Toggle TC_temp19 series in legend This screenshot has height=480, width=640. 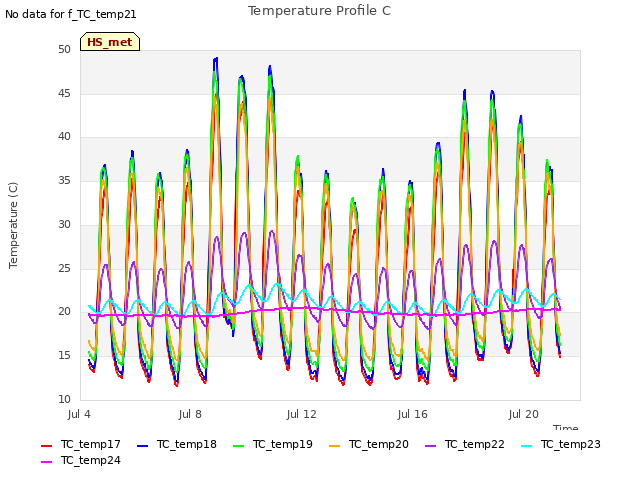[273, 444]
